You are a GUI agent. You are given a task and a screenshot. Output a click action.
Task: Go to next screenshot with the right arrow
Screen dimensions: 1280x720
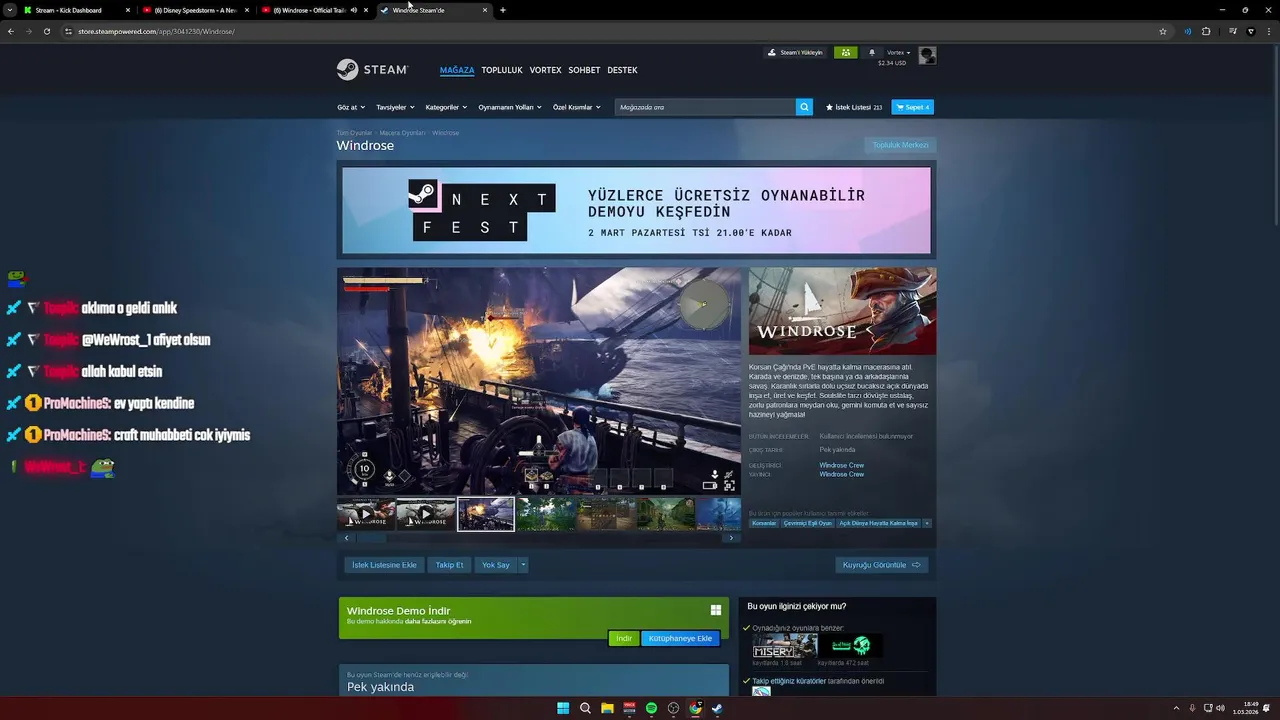coord(731,538)
